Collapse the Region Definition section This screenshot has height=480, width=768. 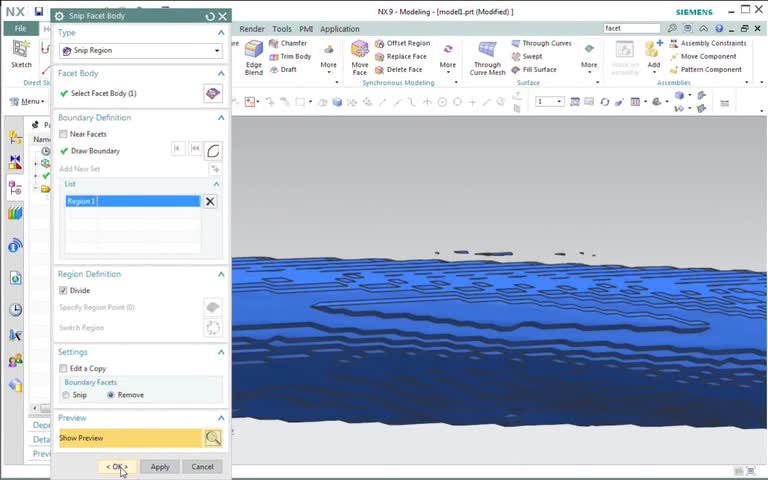221,274
